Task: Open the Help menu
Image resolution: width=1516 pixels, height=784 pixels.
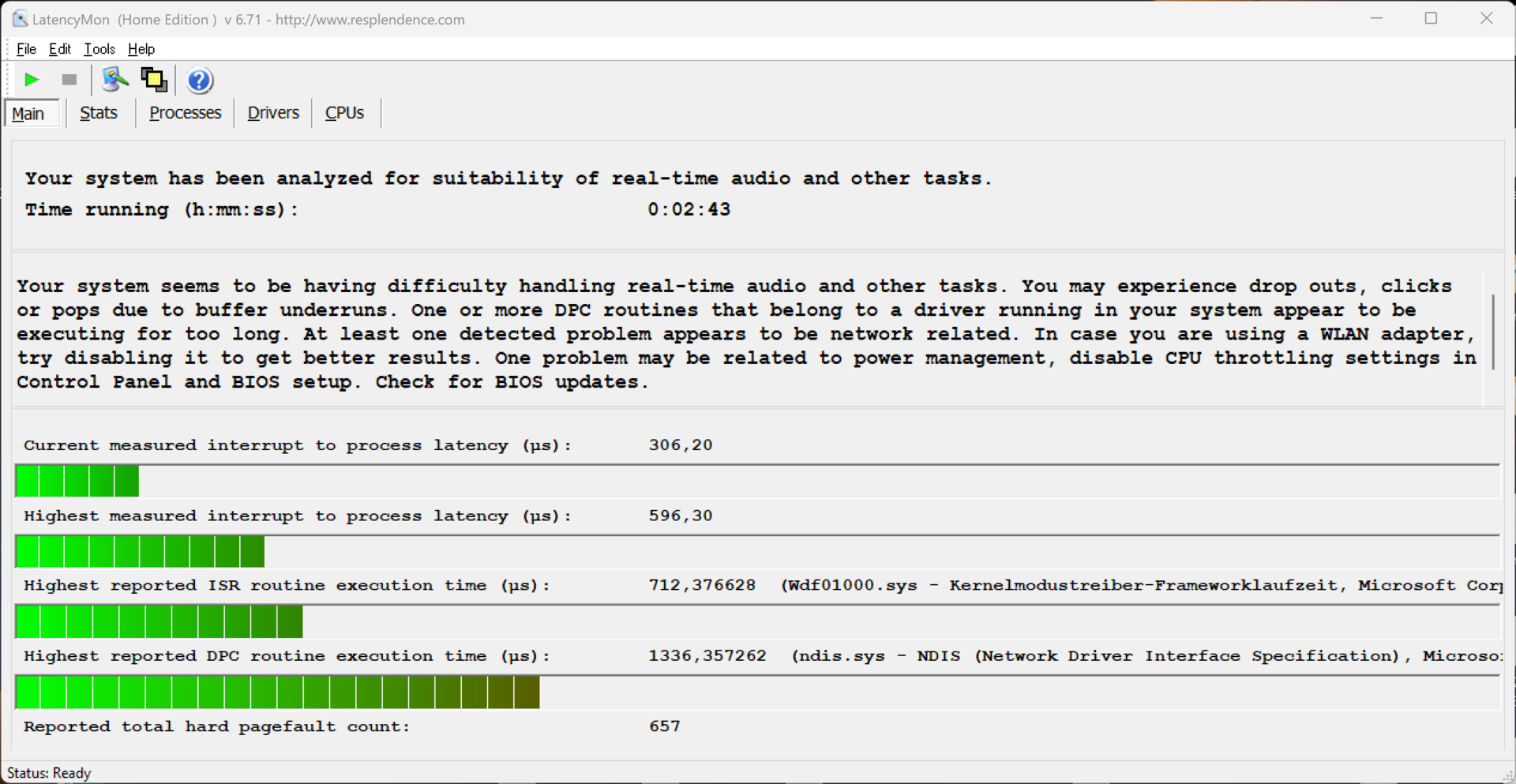Action: click(141, 49)
